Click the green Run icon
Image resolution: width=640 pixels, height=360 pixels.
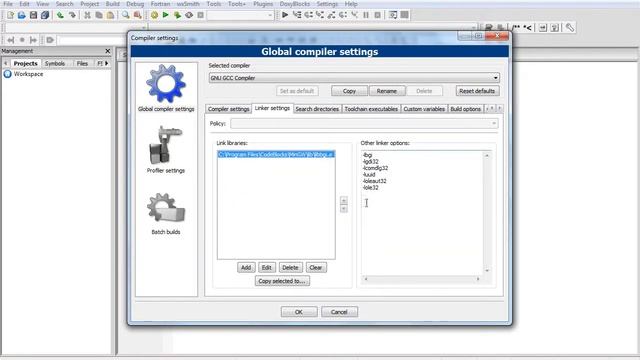[166, 15]
